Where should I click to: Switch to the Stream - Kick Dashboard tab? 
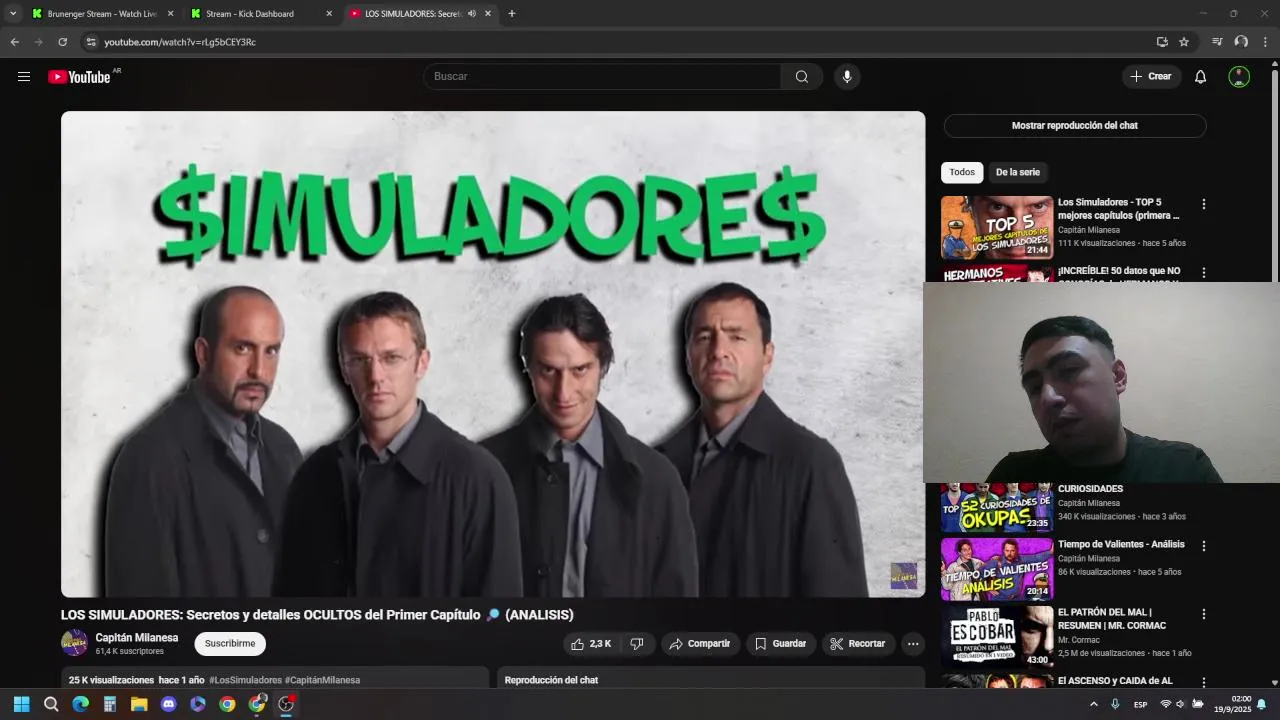click(260, 14)
